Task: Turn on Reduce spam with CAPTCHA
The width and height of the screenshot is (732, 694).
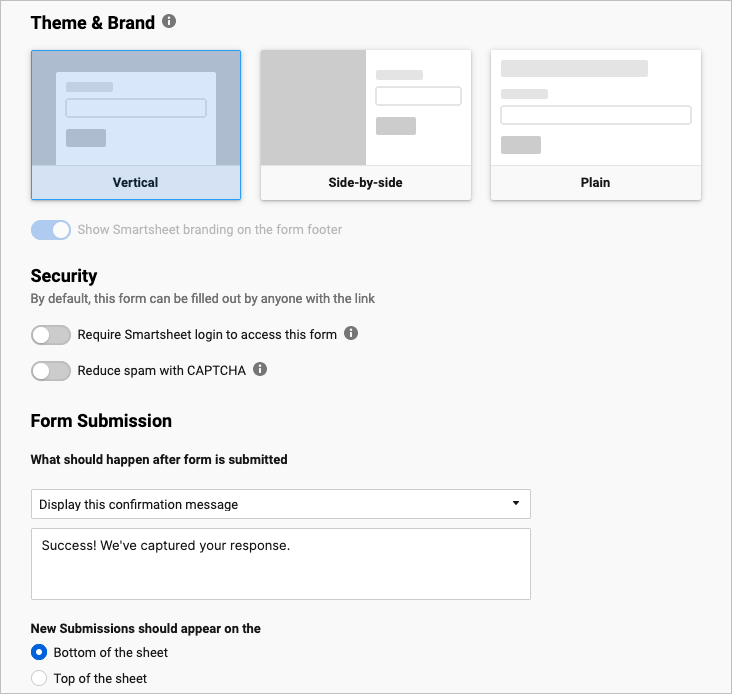Action: click(x=51, y=371)
